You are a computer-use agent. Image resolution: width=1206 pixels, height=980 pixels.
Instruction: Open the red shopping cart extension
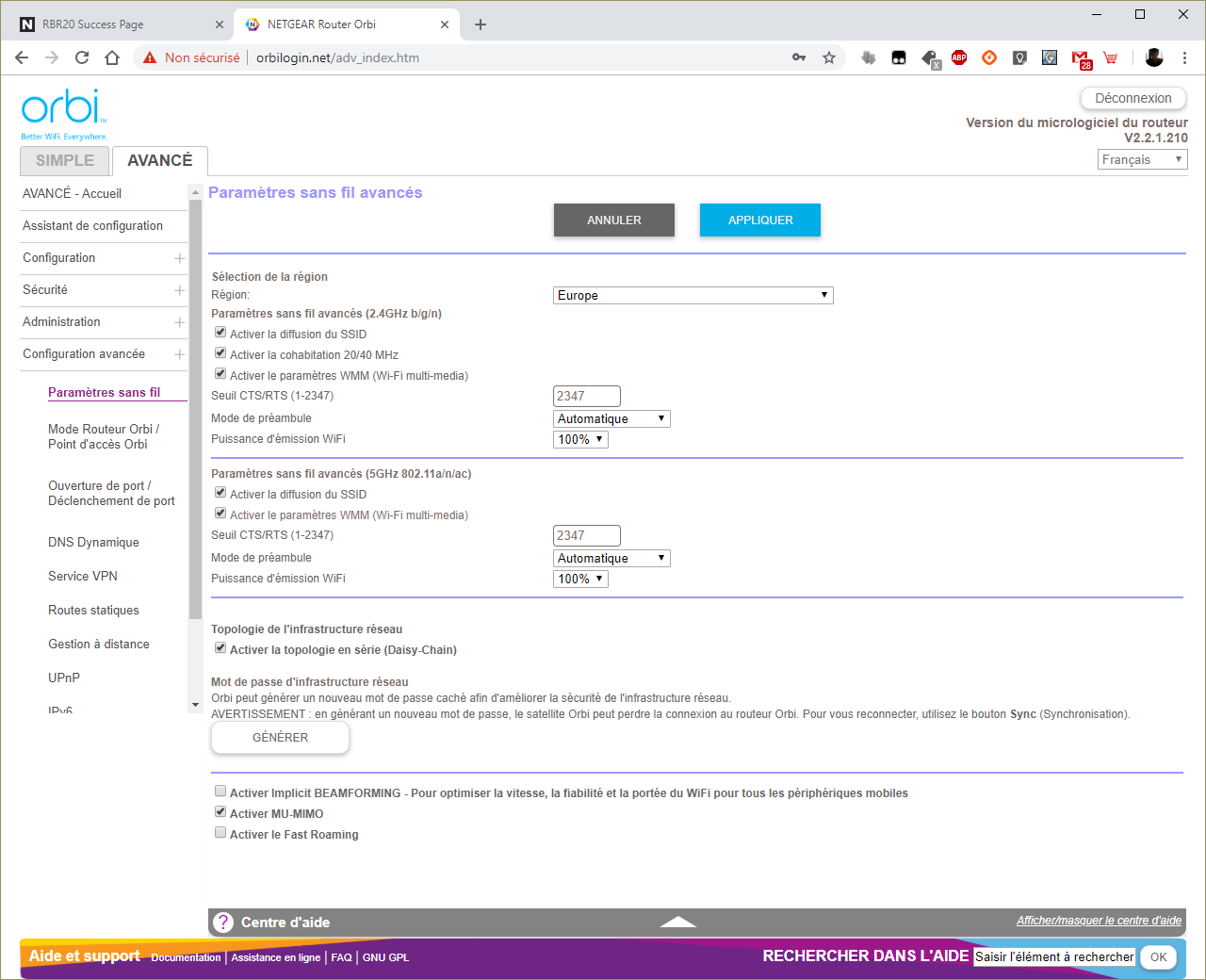[x=1111, y=57]
